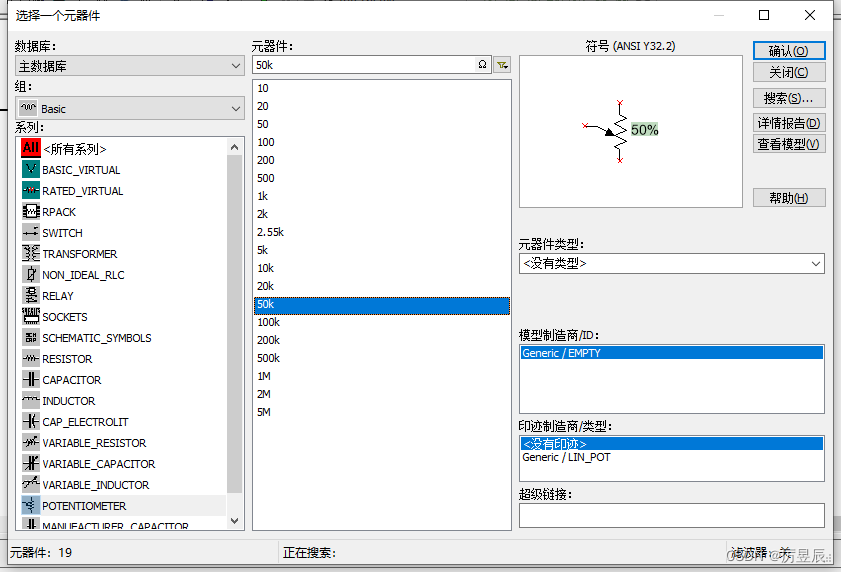
Task: Choose the TRANSFORMER series icon
Action: [31, 254]
